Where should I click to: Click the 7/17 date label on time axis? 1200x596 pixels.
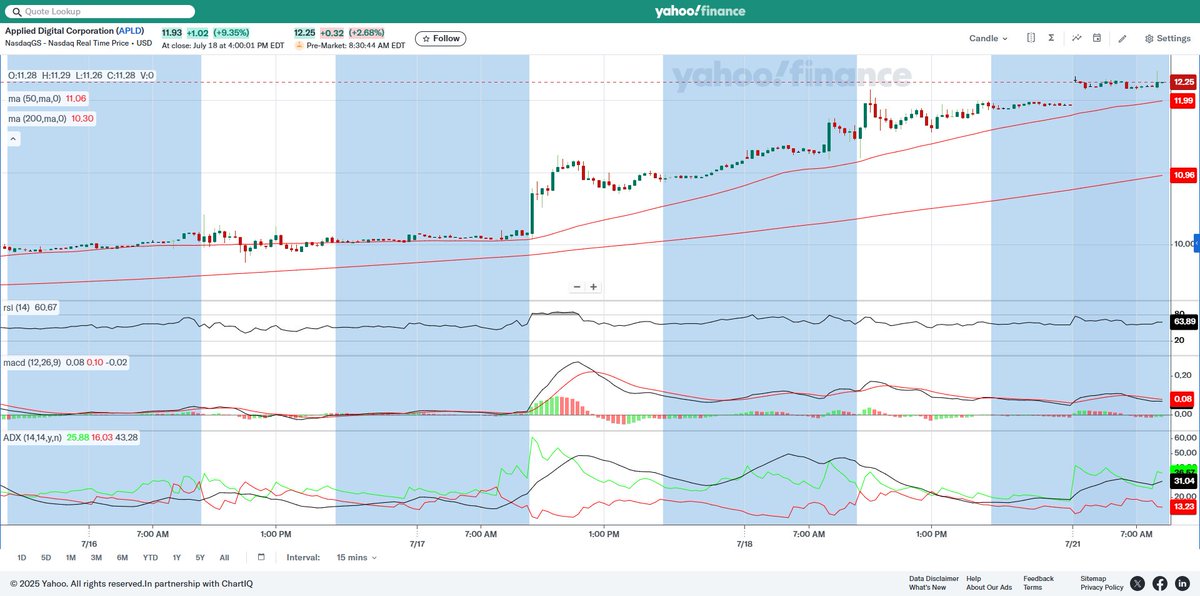pyautogui.click(x=417, y=544)
